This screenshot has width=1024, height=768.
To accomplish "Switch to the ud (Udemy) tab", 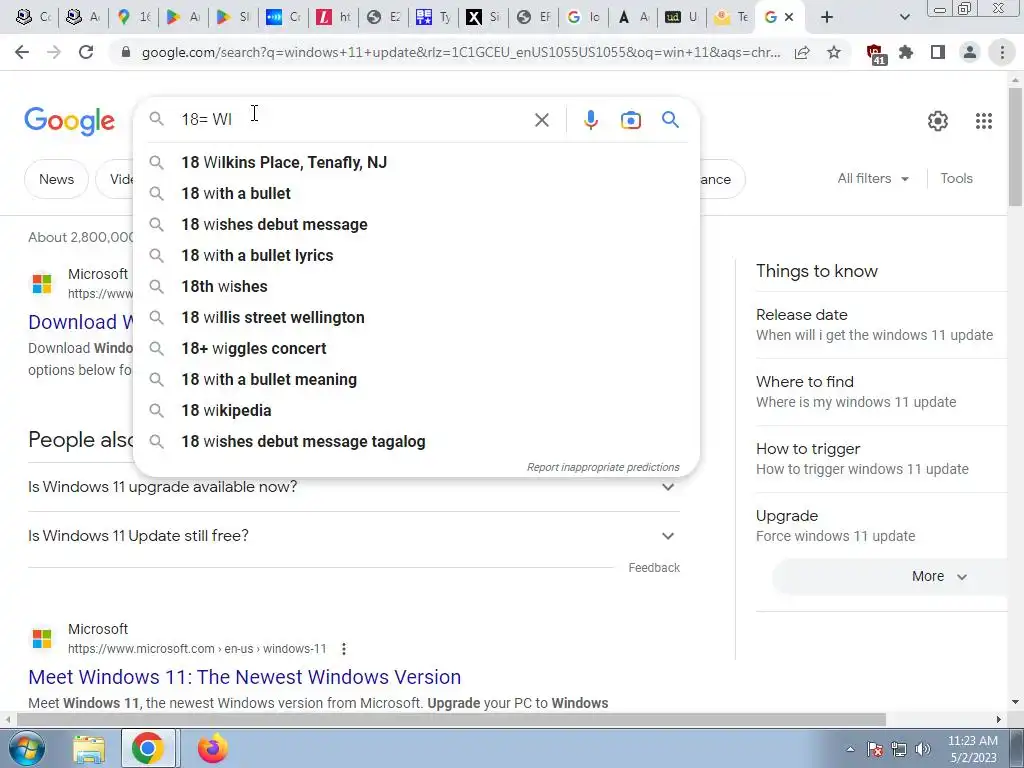I will pyautogui.click(x=682, y=17).
